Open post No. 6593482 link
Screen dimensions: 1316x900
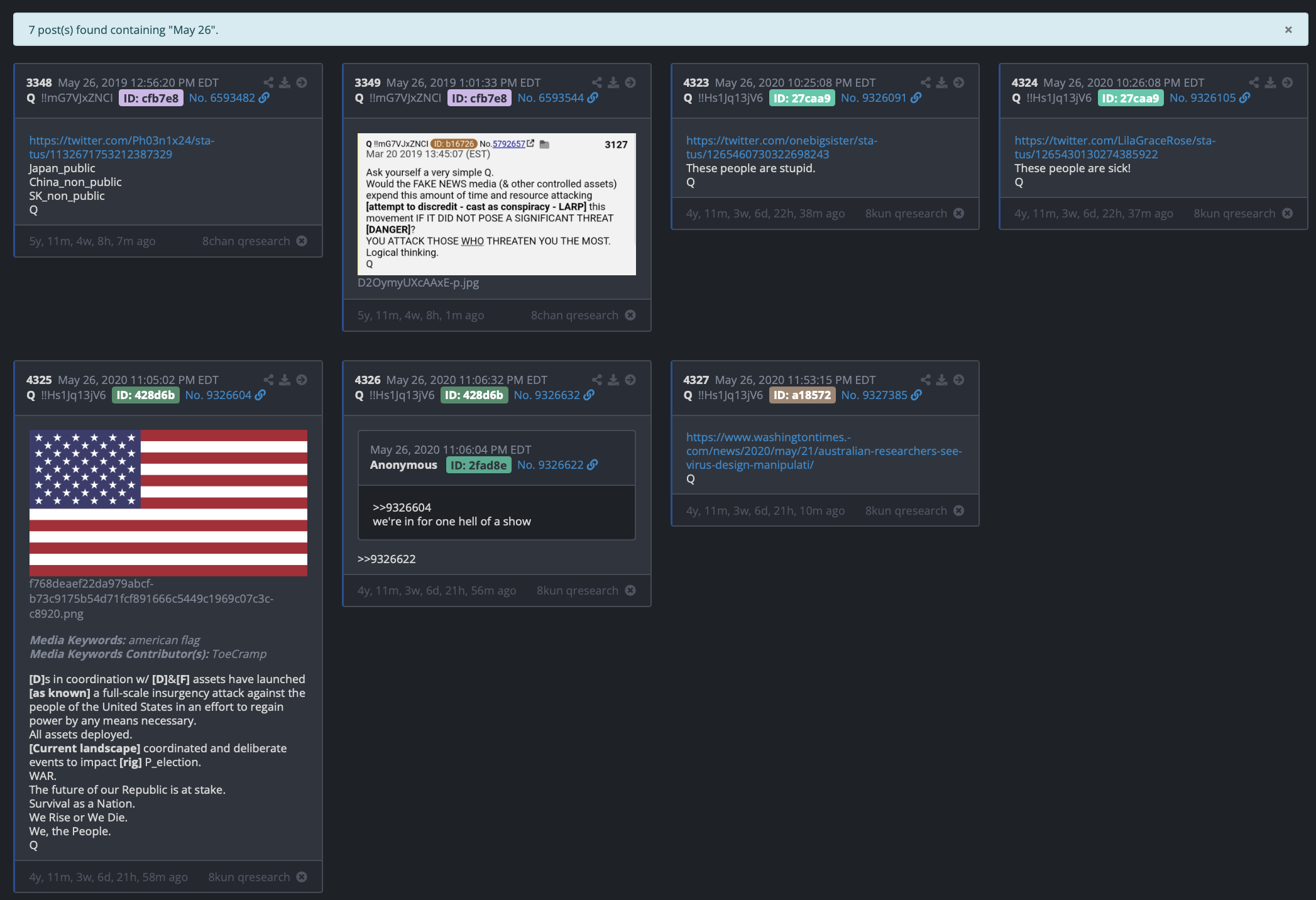tap(229, 98)
